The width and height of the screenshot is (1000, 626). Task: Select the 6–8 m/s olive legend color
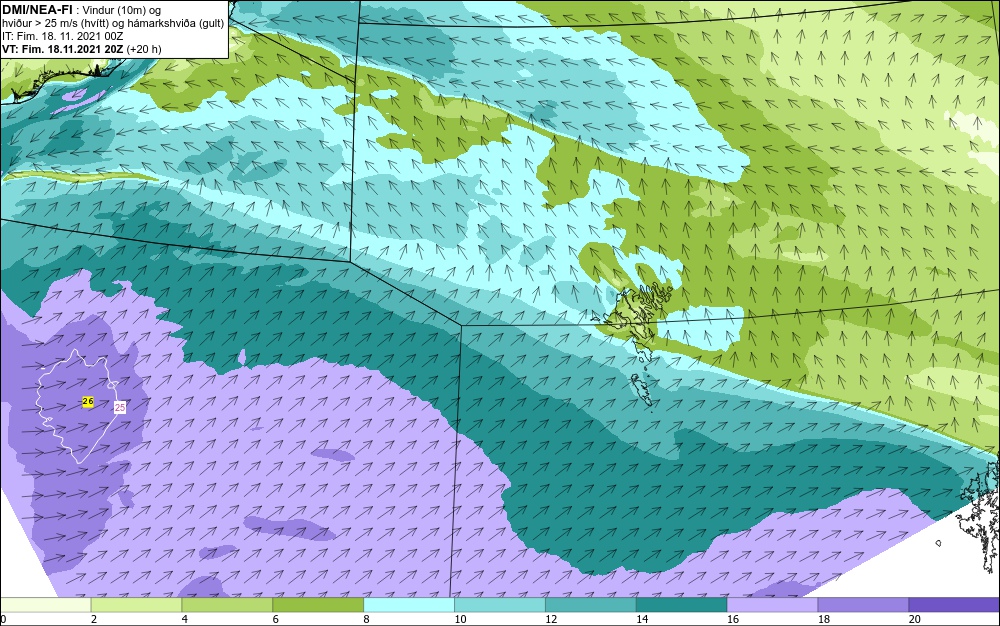tap(318, 605)
